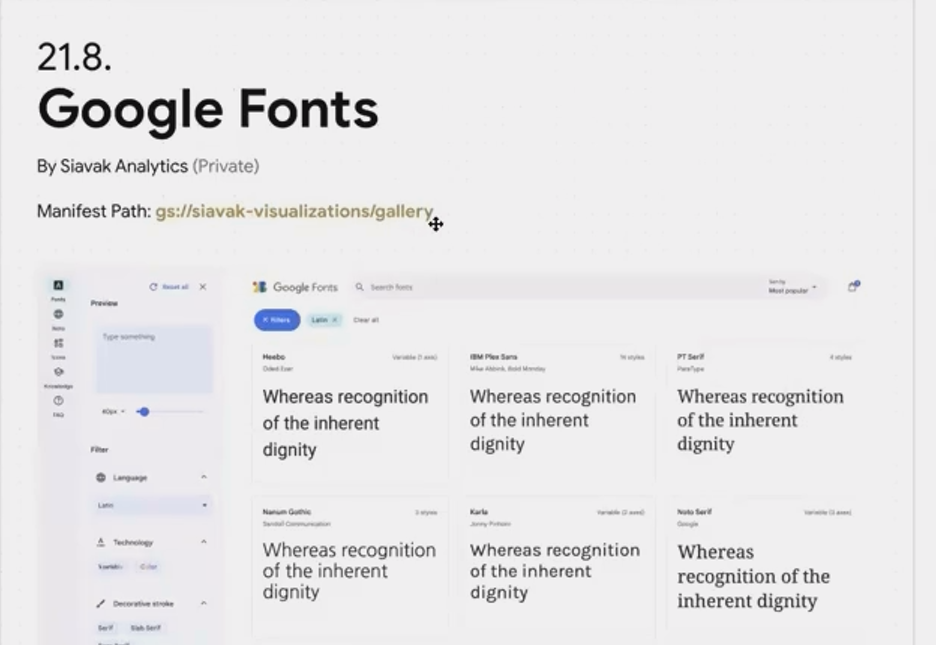Click the Reset all refresh icon
Screen dimensions: 936x645
[x=153, y=287]
